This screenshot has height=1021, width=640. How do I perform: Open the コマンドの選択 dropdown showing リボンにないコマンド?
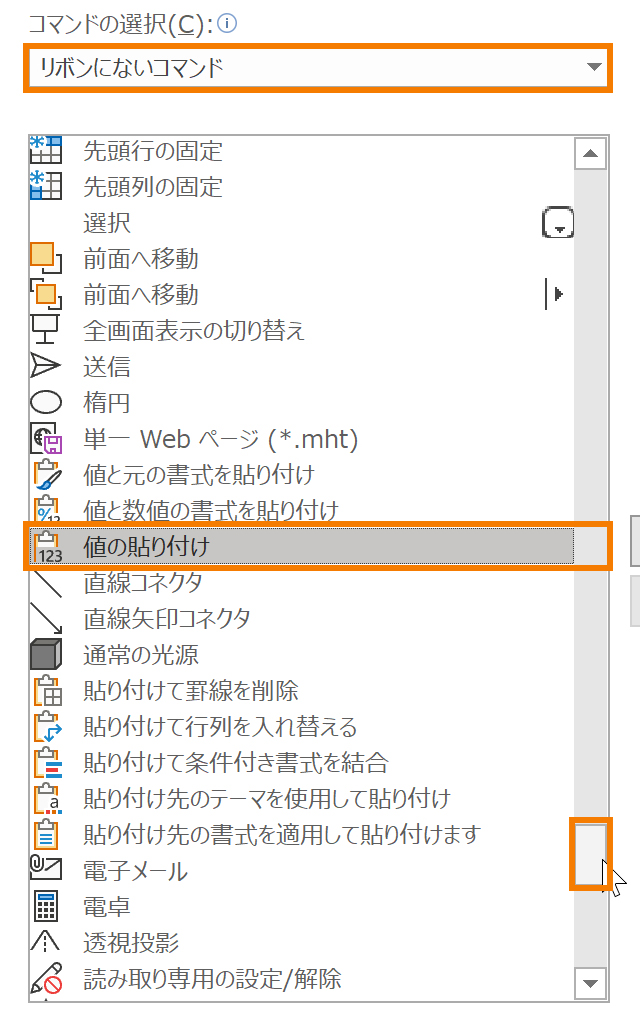318,68
